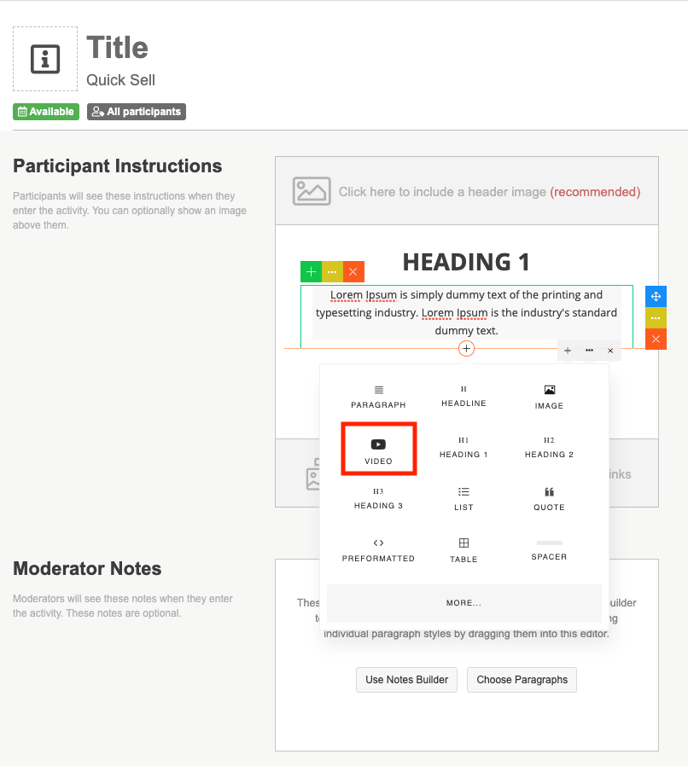Viewport: 688px width, 766px height.
Task: Click the Quick Sell subtitle
Action: tap(121, 80)
